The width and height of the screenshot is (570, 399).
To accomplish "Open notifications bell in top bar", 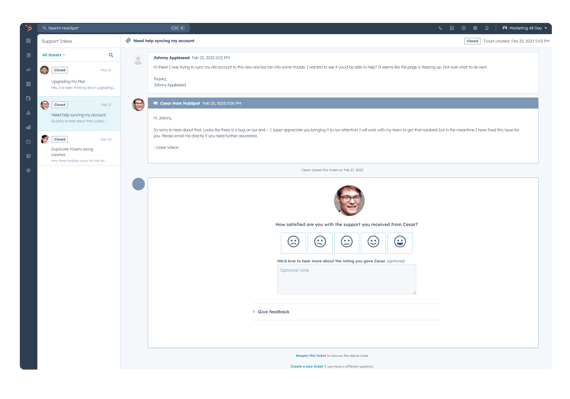I will click(x=487, y=28).
